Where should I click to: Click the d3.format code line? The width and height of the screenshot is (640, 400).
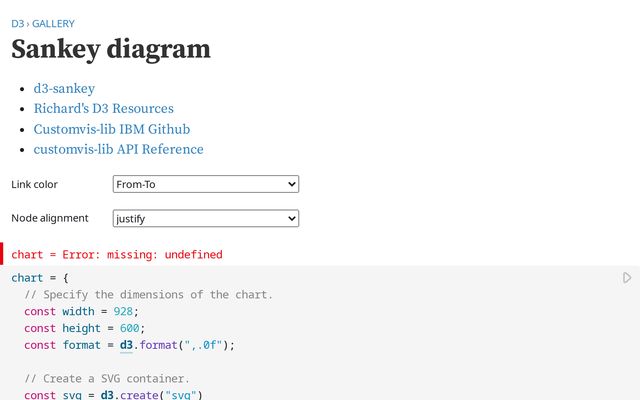[129, 345]
